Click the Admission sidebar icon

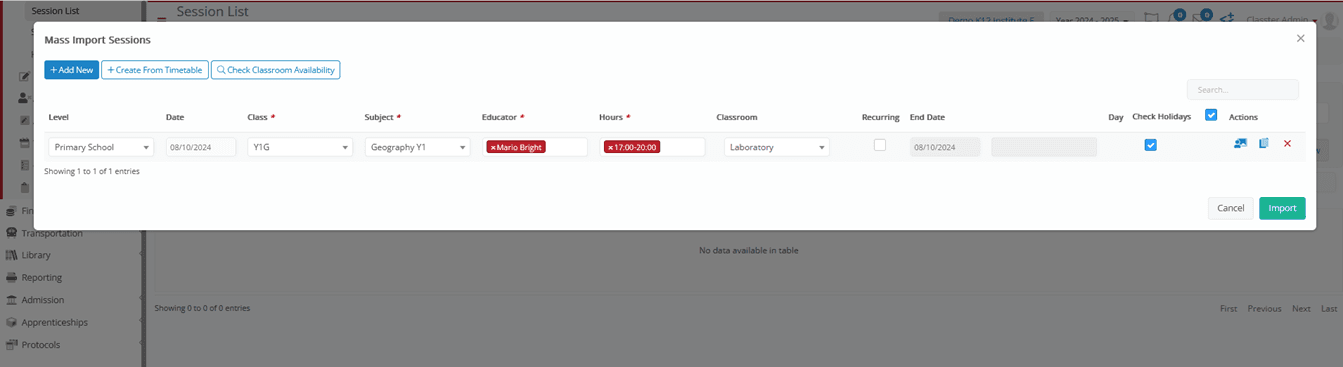point(12,300)
